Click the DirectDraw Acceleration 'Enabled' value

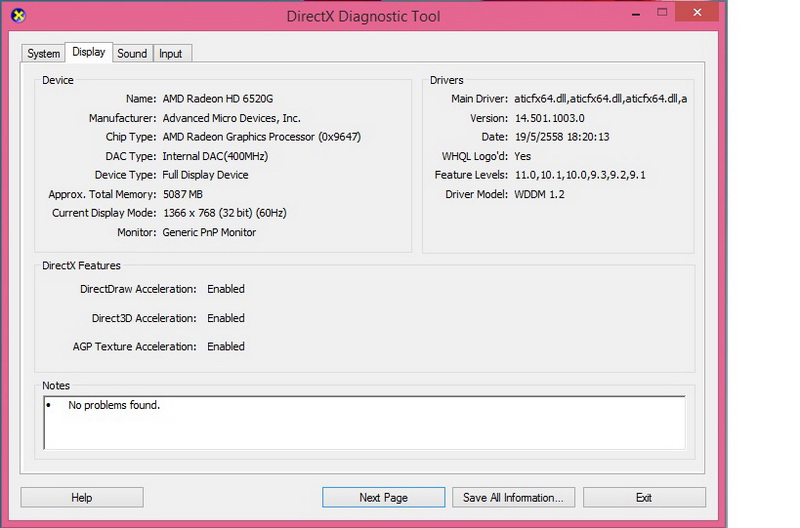tap(226, 289)
